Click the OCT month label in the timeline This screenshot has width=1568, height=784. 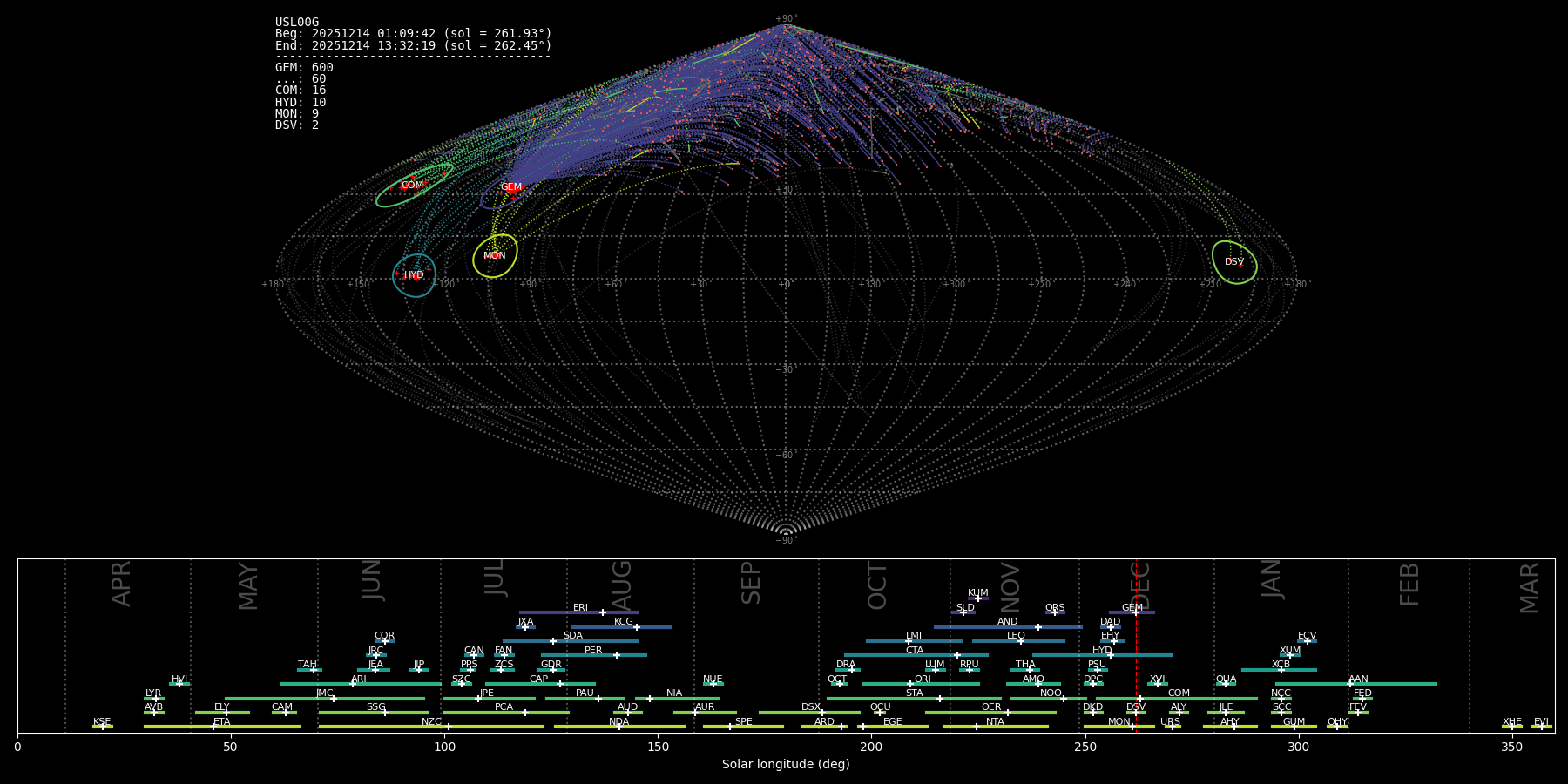[x=878, y=585]
